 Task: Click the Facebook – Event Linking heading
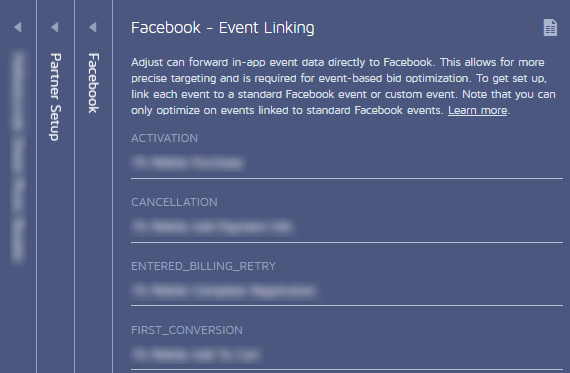pos(223,28)
